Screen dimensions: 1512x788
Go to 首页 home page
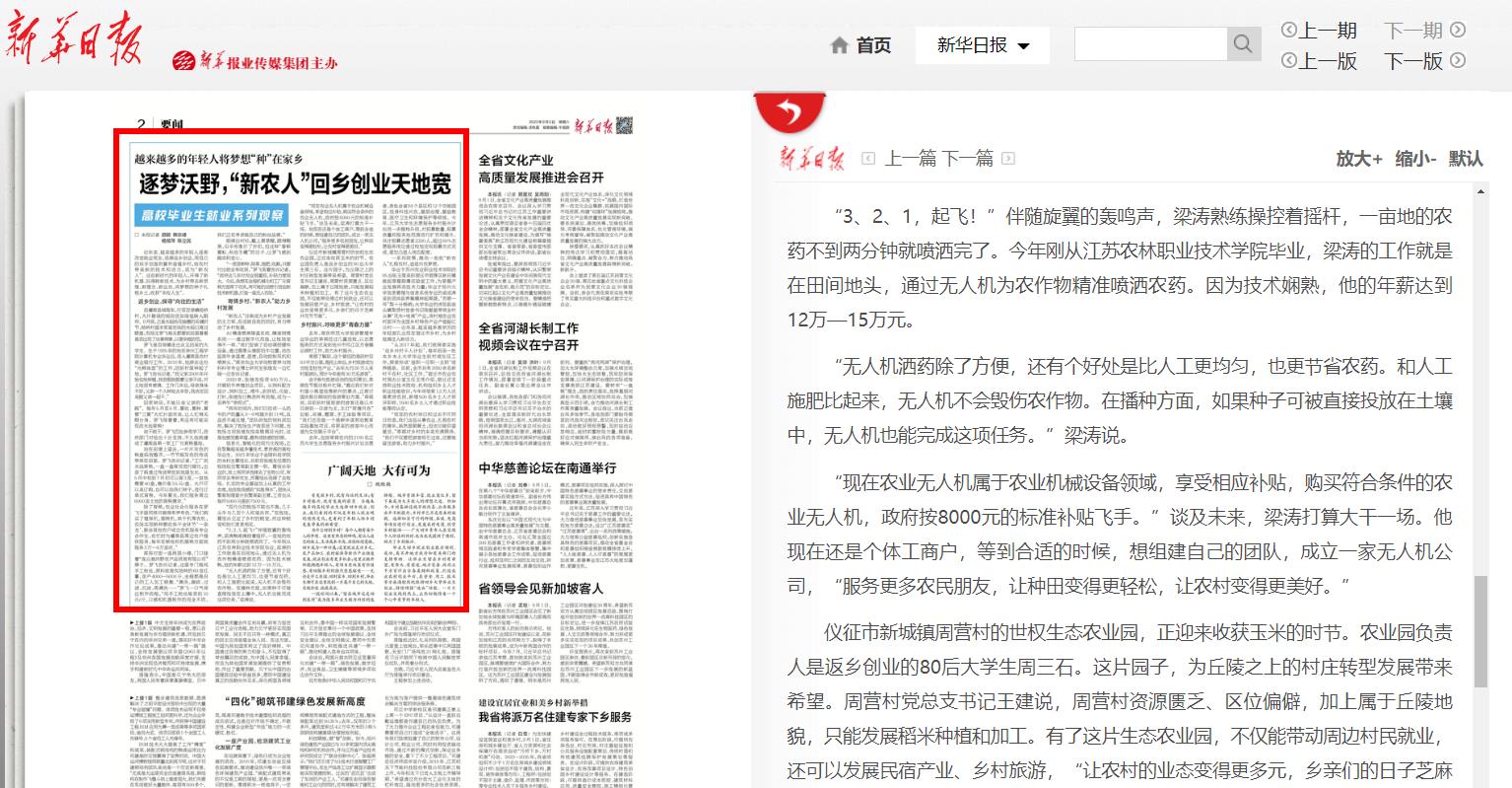872,45
